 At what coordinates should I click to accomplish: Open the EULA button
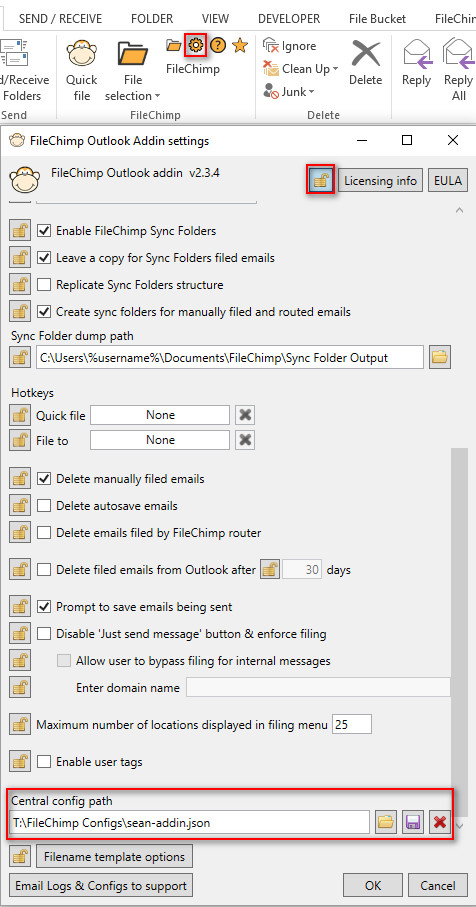point(448,180)
